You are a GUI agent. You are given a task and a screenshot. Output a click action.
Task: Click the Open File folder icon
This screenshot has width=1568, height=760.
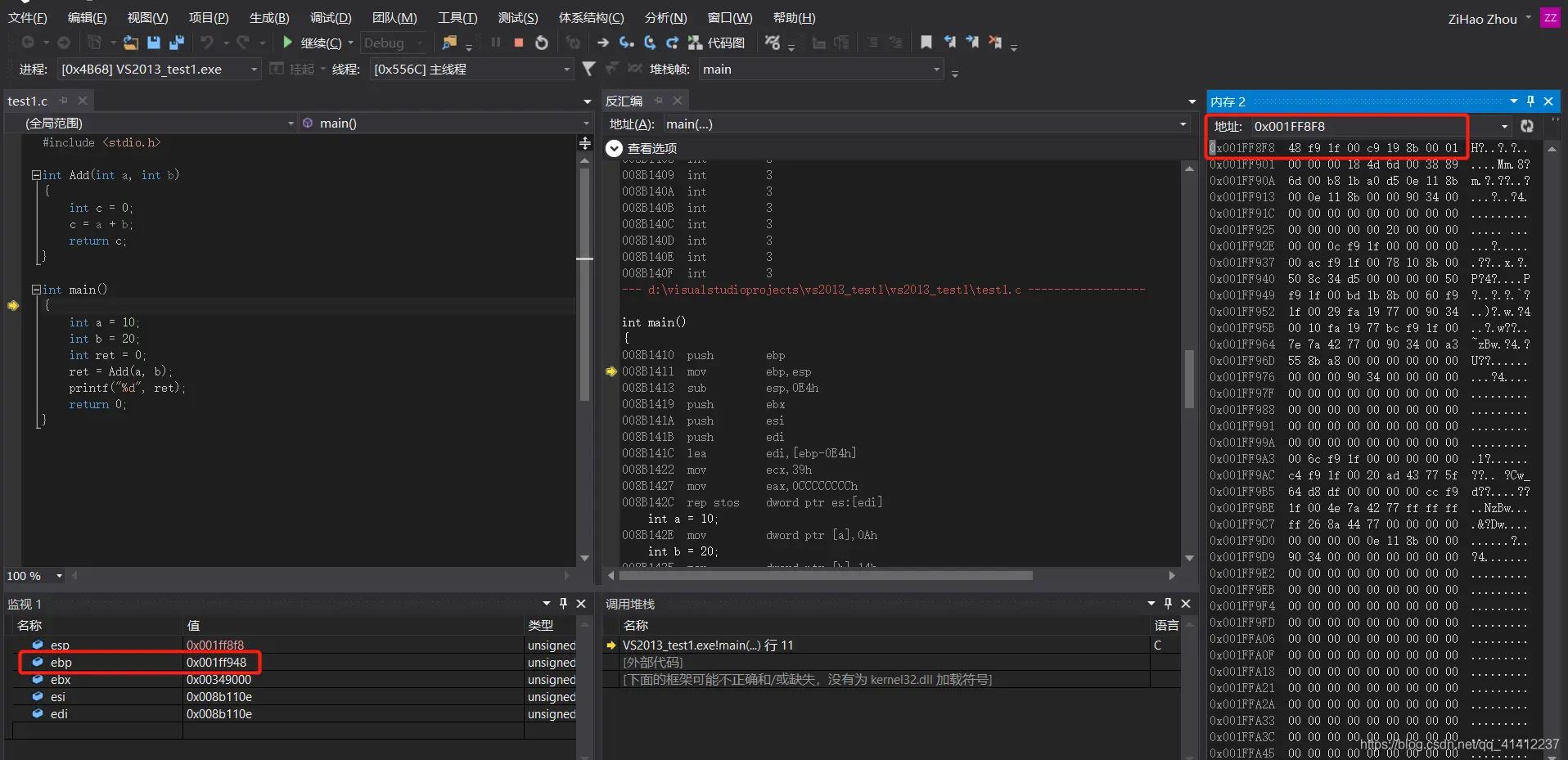131,43
